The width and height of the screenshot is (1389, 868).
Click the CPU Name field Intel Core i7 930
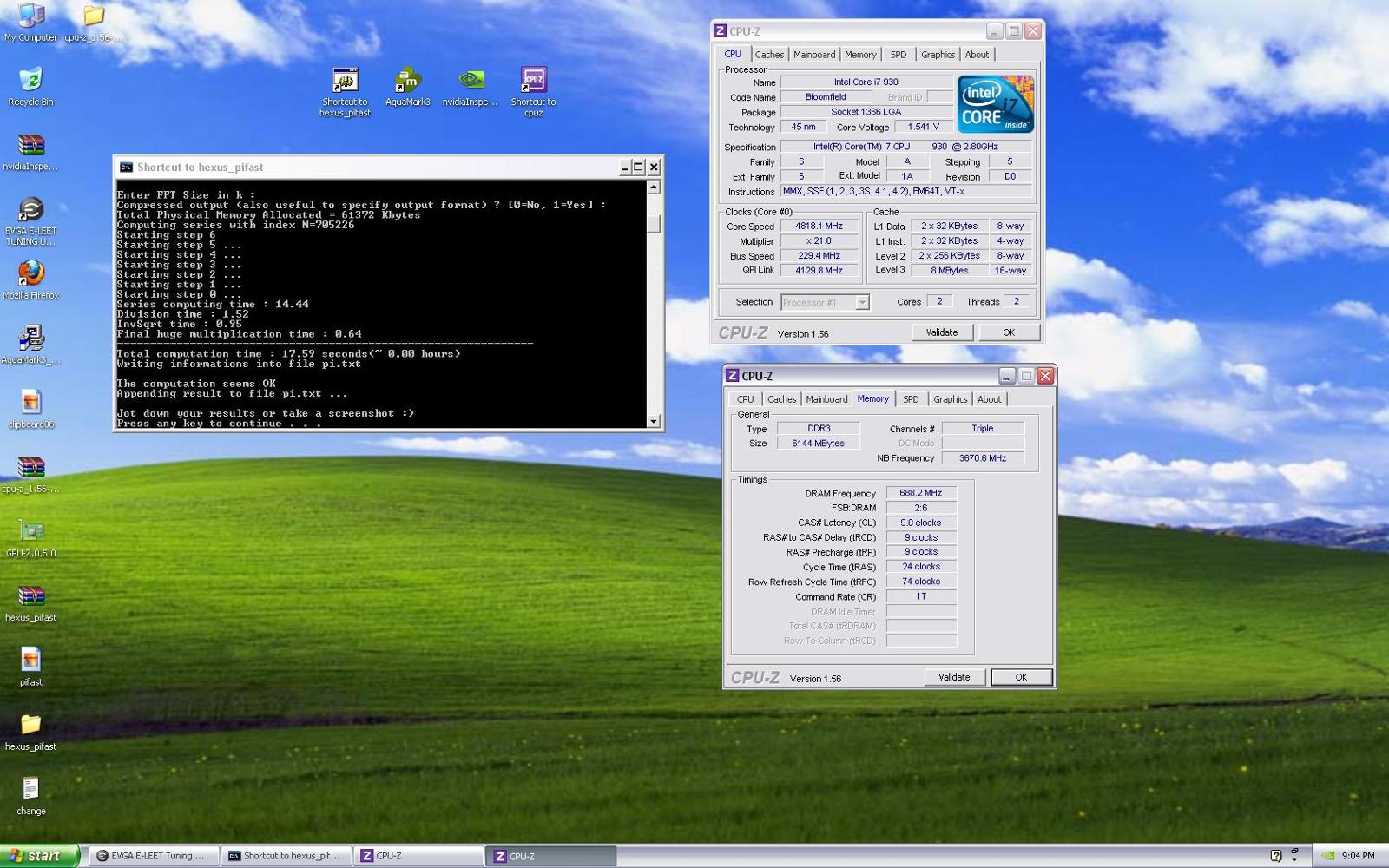coord(866,82)
